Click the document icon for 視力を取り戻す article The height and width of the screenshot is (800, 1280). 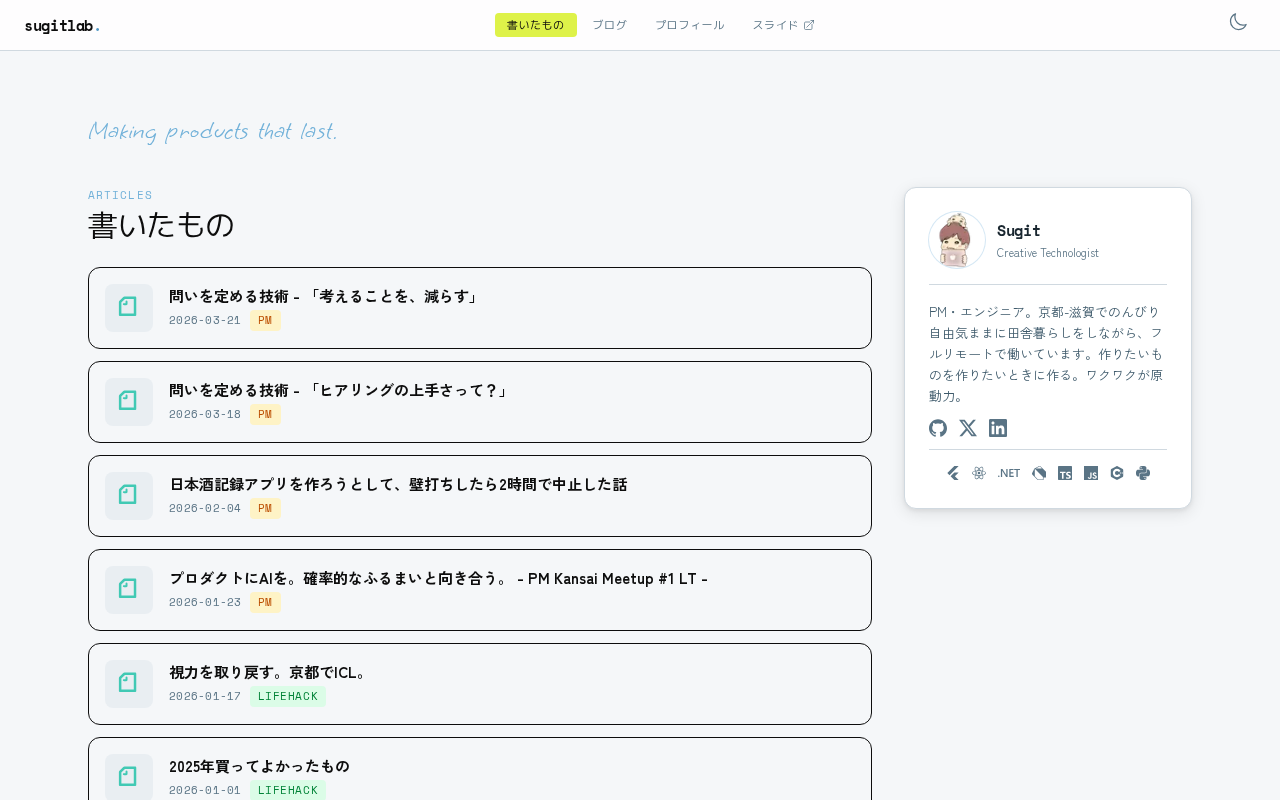(x=129, y=684)
